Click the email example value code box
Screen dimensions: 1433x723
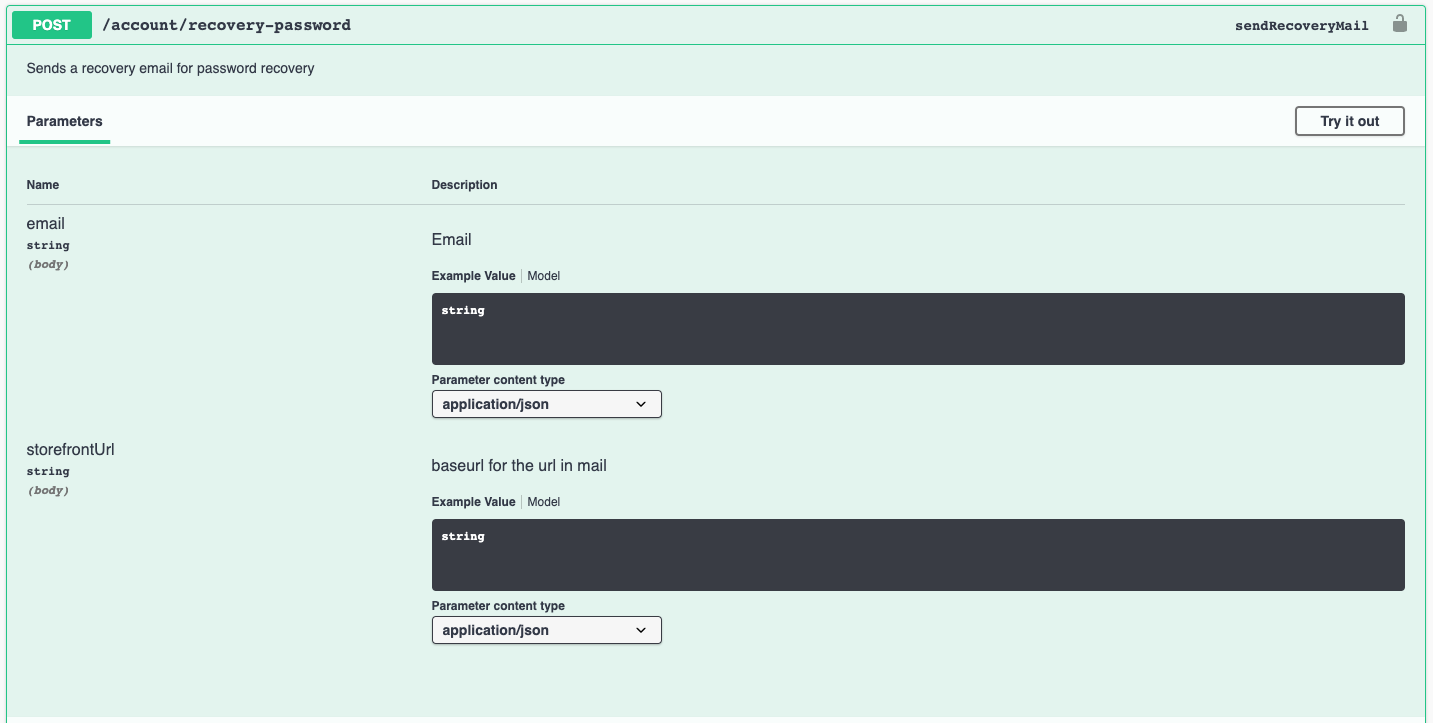click(918, 328)
